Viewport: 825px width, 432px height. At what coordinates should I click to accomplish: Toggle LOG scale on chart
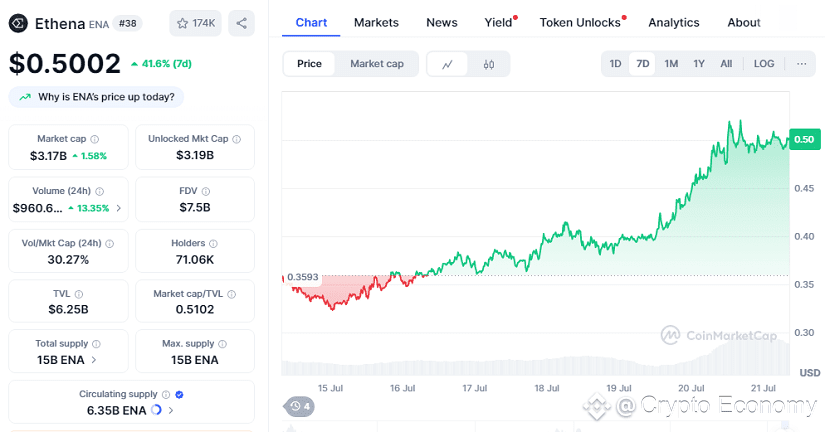(x=764, y=64)
